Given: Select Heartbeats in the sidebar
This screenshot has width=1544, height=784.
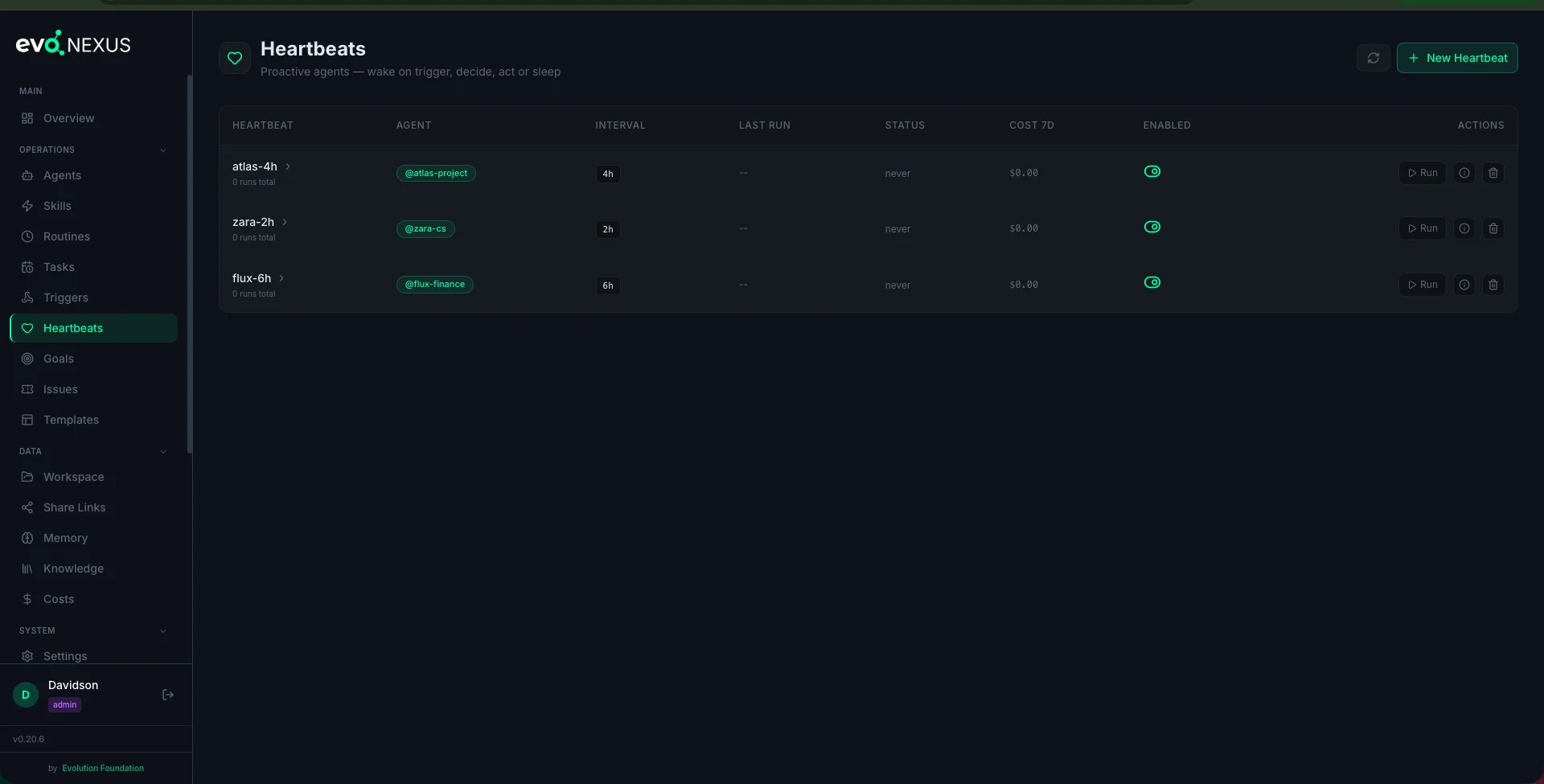Looking at the screenshot, I should pyautogui.click(x=93, y=328).
